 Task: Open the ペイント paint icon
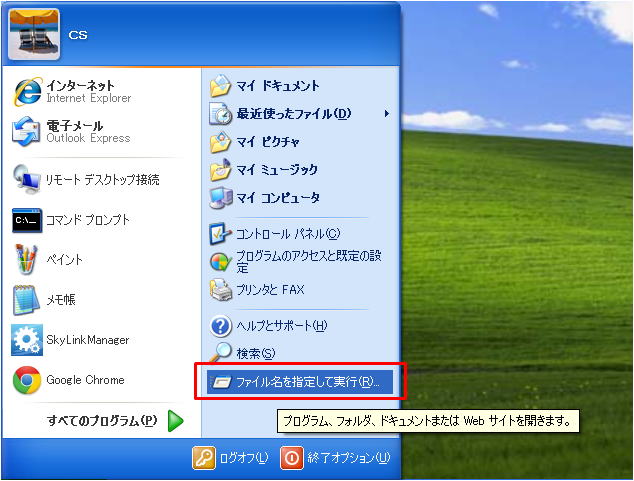pyautogui.click(x=26, y=259)
